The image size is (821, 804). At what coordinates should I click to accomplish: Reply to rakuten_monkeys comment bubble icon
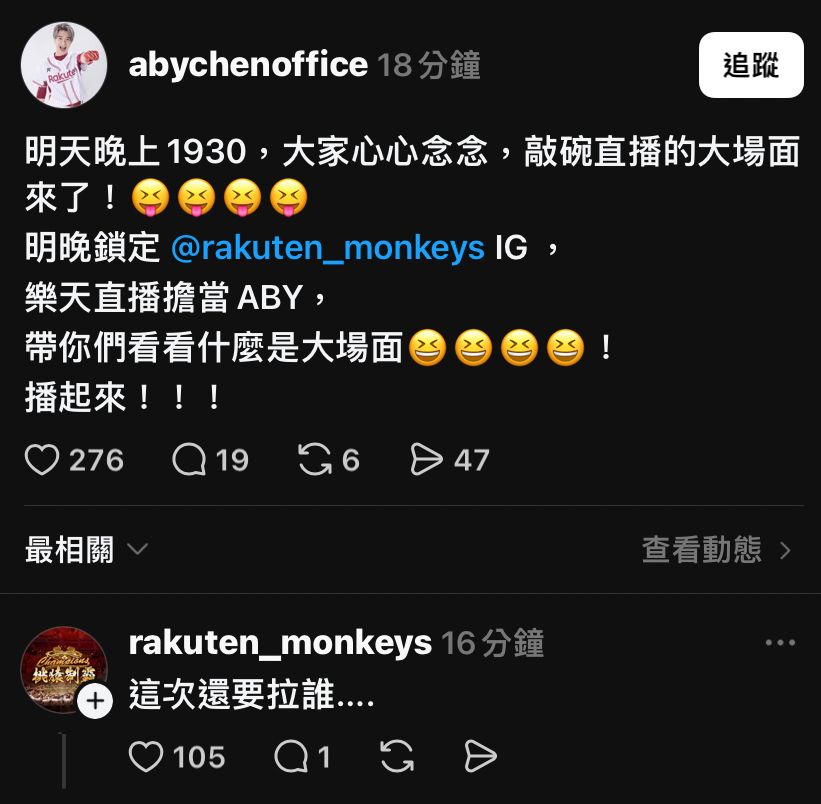[x=291, y=756]
